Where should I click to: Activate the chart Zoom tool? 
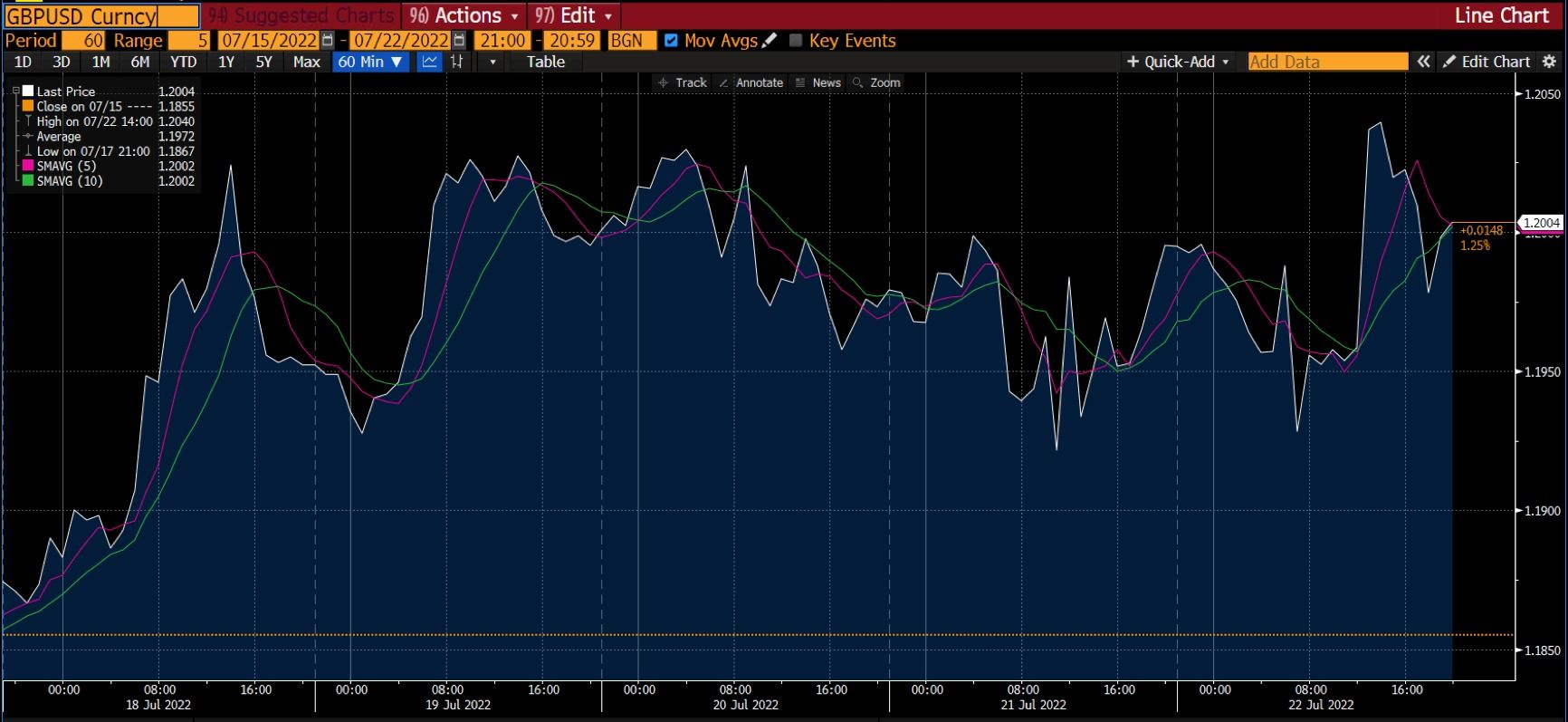click(876, 82)
